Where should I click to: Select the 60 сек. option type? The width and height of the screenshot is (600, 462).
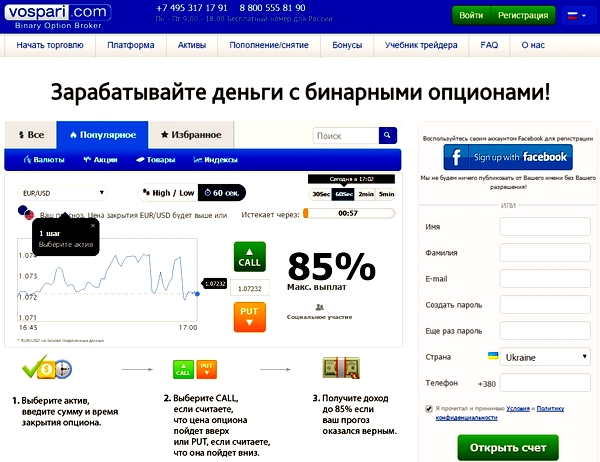pyautogui.click(x=221, y=193)
